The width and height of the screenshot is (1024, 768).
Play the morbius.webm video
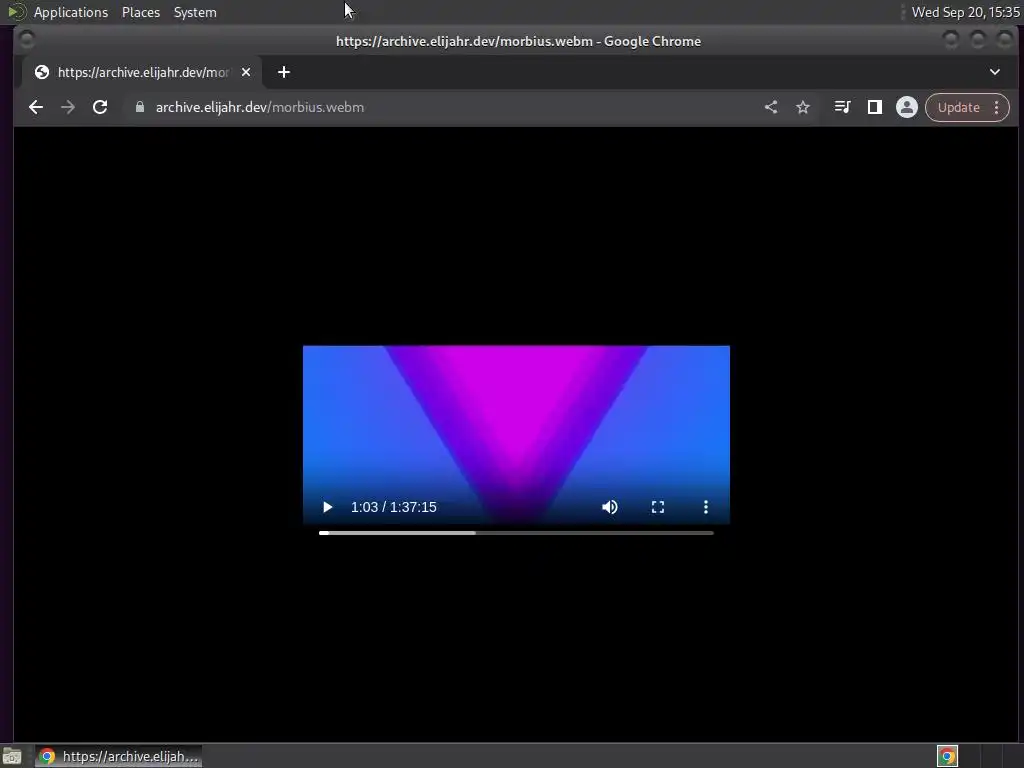(x=327, y=507)
